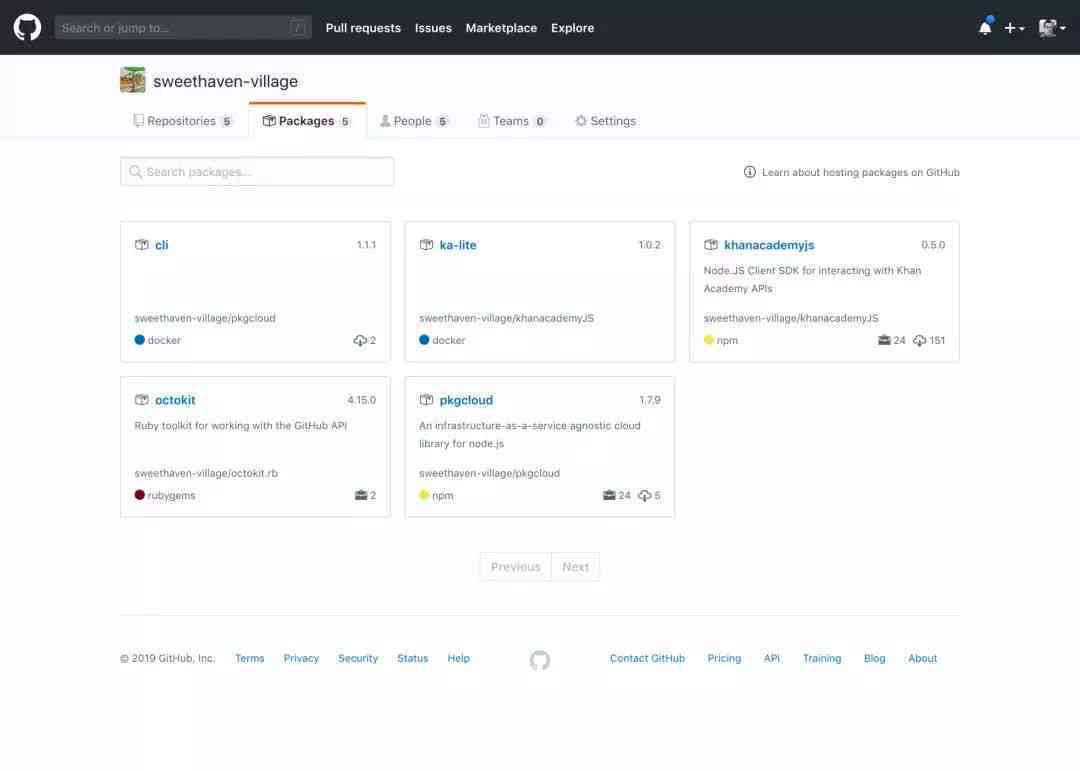Click the pkgcloud npm yellow dot
This screenshot has height=771, width=1080.
(424, 495)
